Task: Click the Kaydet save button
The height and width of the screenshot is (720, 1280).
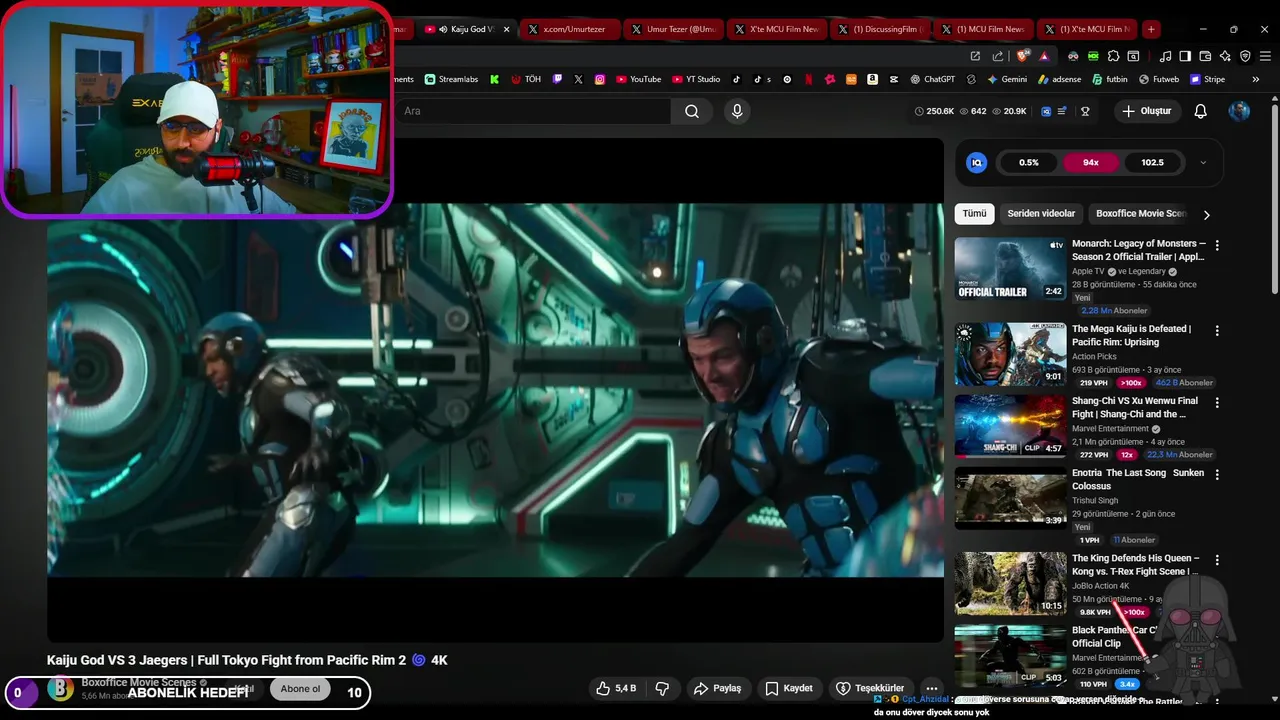Action: pos(788,688)
